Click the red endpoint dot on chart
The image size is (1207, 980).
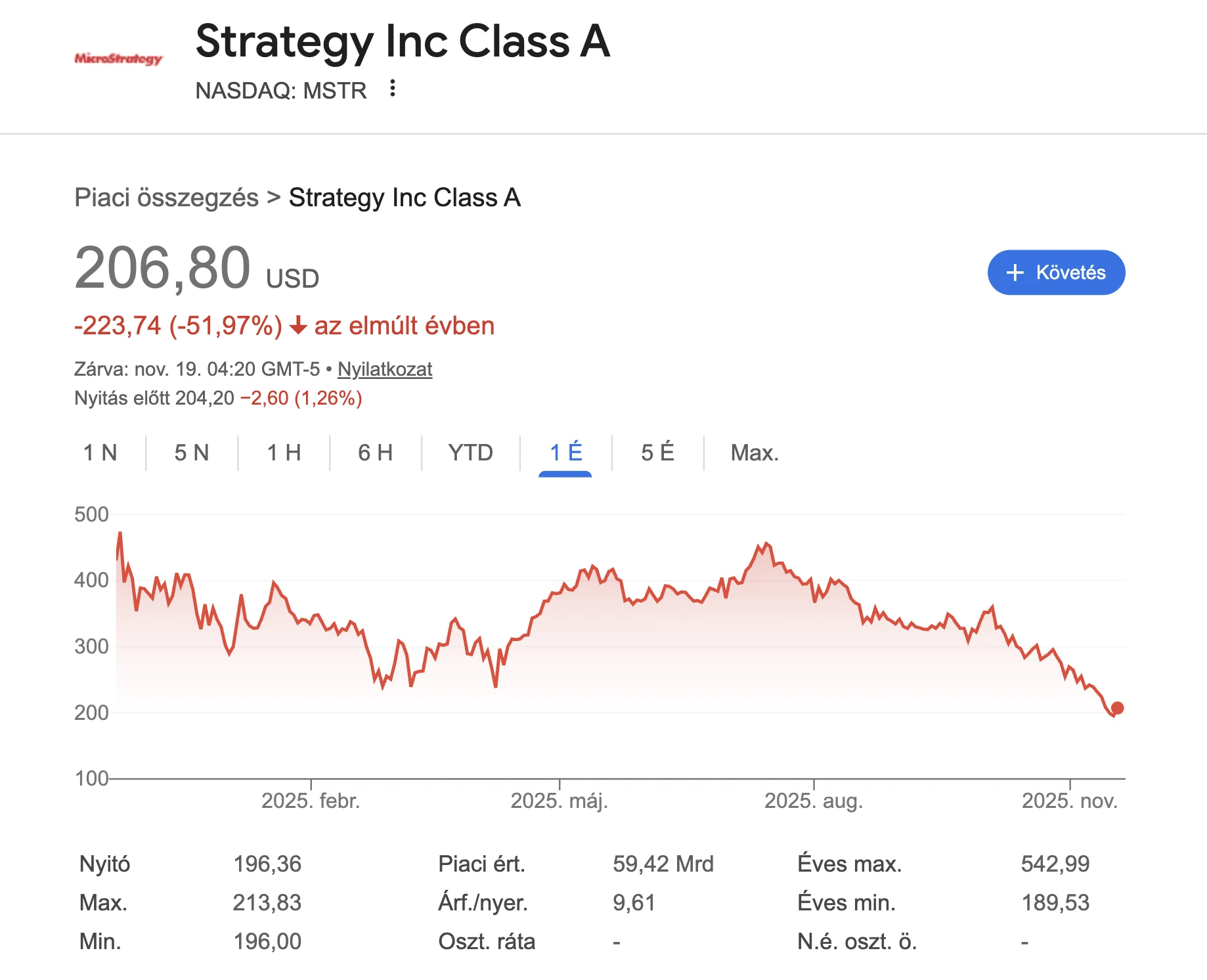click(1117, 708)
